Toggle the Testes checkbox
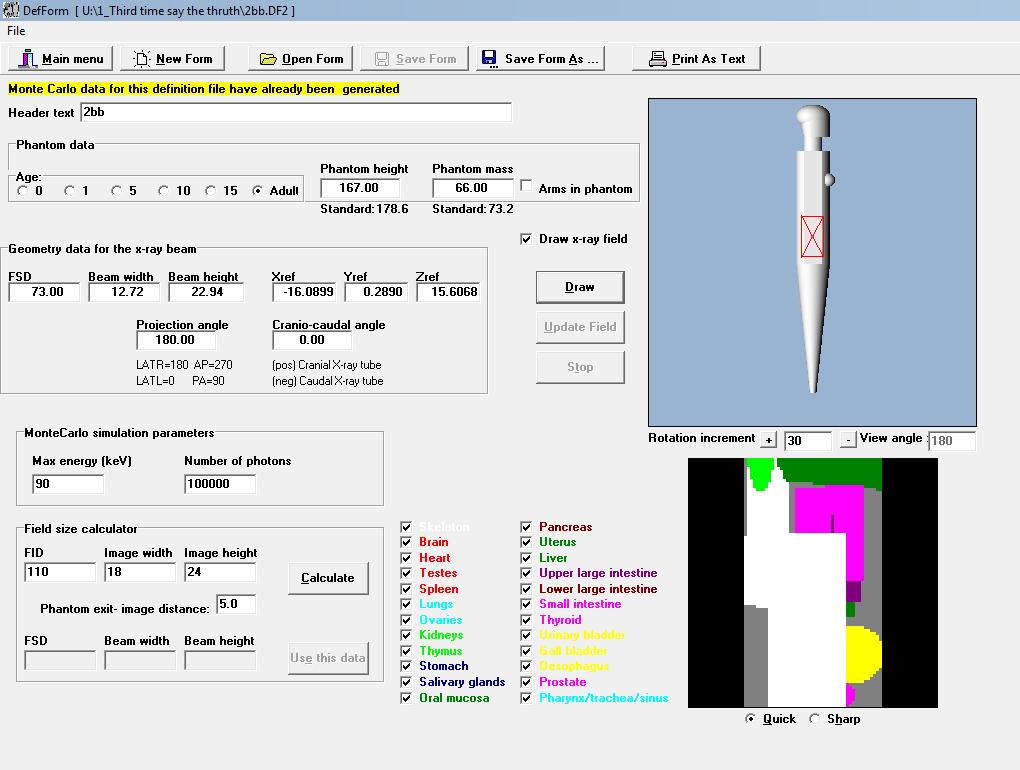 (x=406, y=573)
